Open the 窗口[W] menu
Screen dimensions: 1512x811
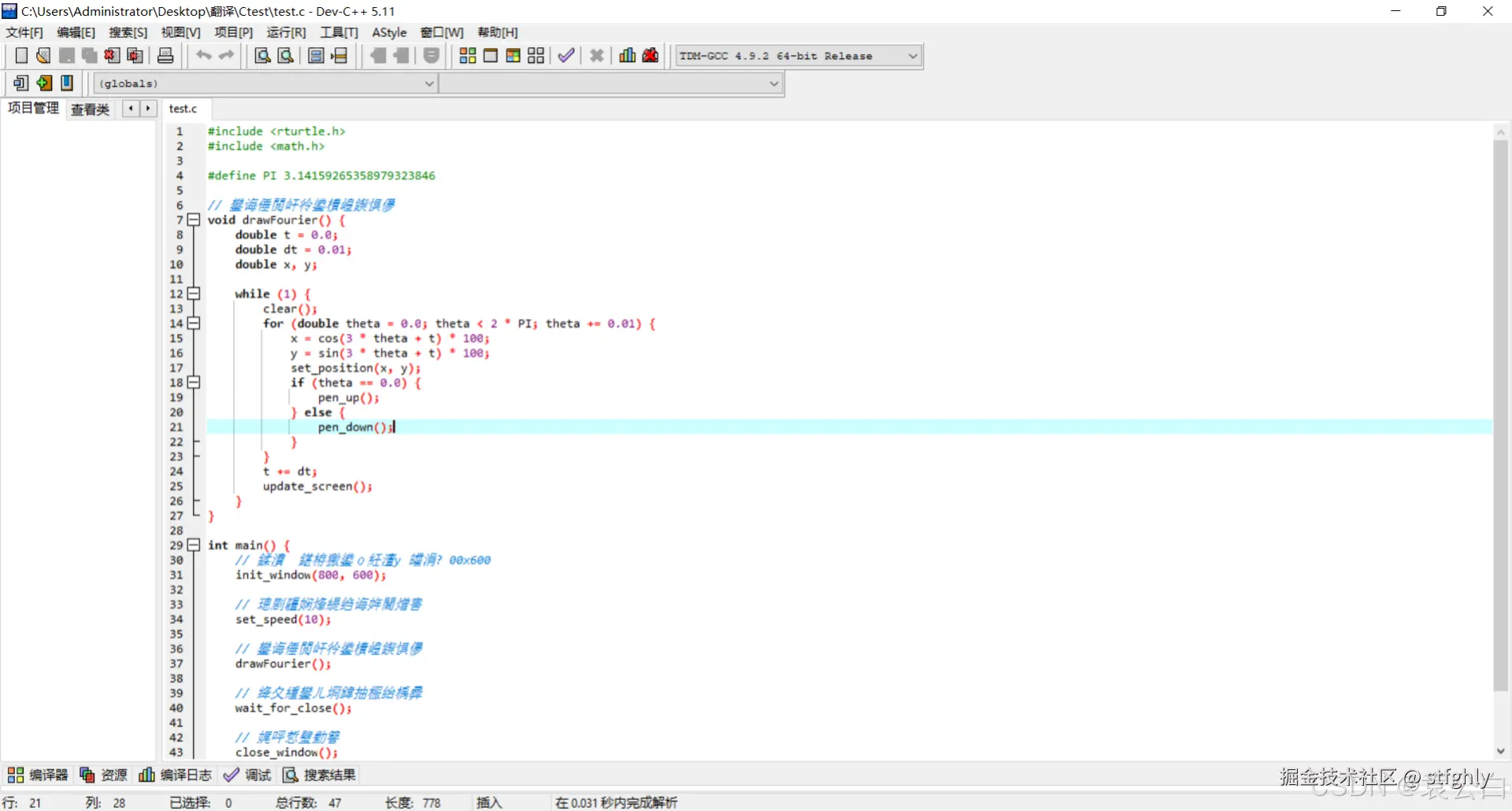442,32
